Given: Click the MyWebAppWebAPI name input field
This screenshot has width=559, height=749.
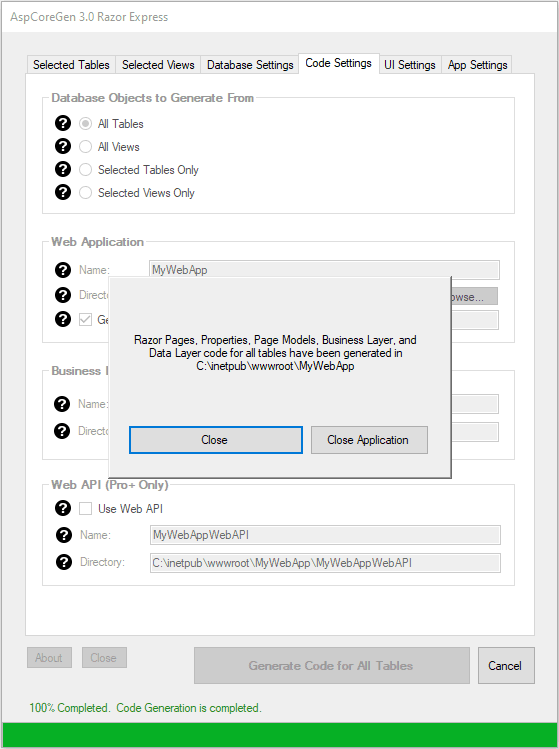Looking at the screenshot, I should pos(325,535).
